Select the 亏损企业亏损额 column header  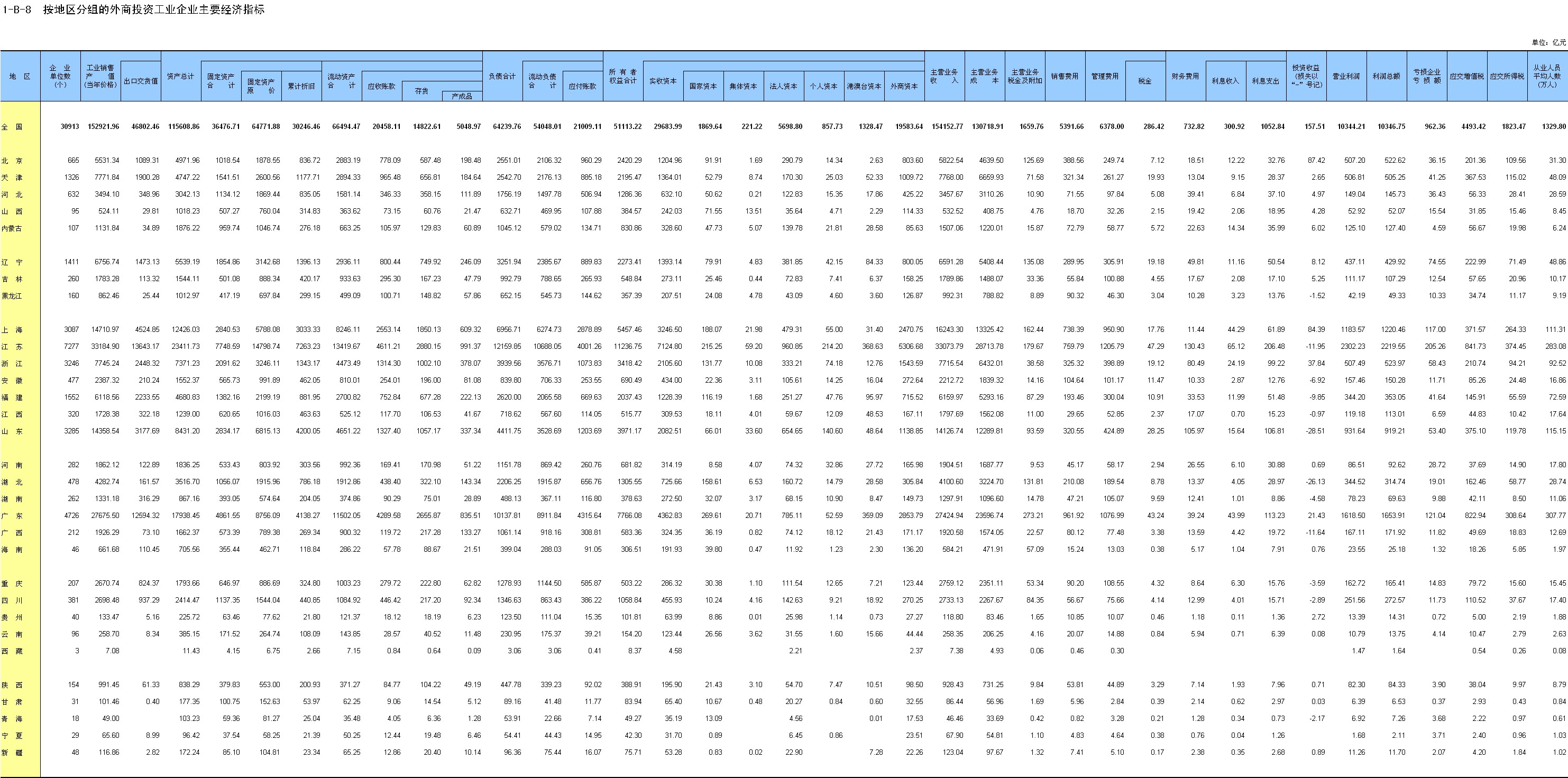pos(1427,76)
